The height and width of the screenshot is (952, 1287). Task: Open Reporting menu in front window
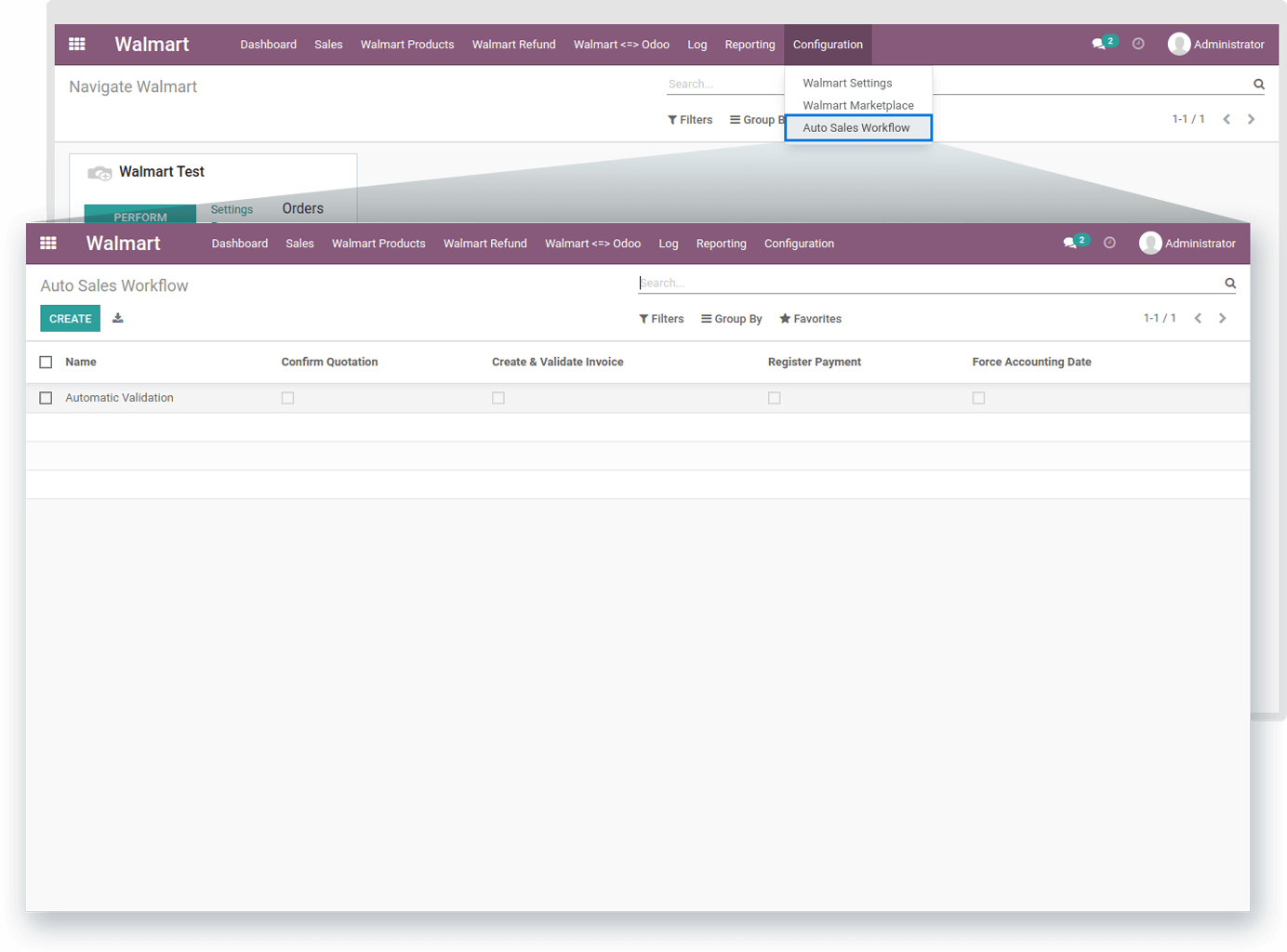click(x=722, y=244)
